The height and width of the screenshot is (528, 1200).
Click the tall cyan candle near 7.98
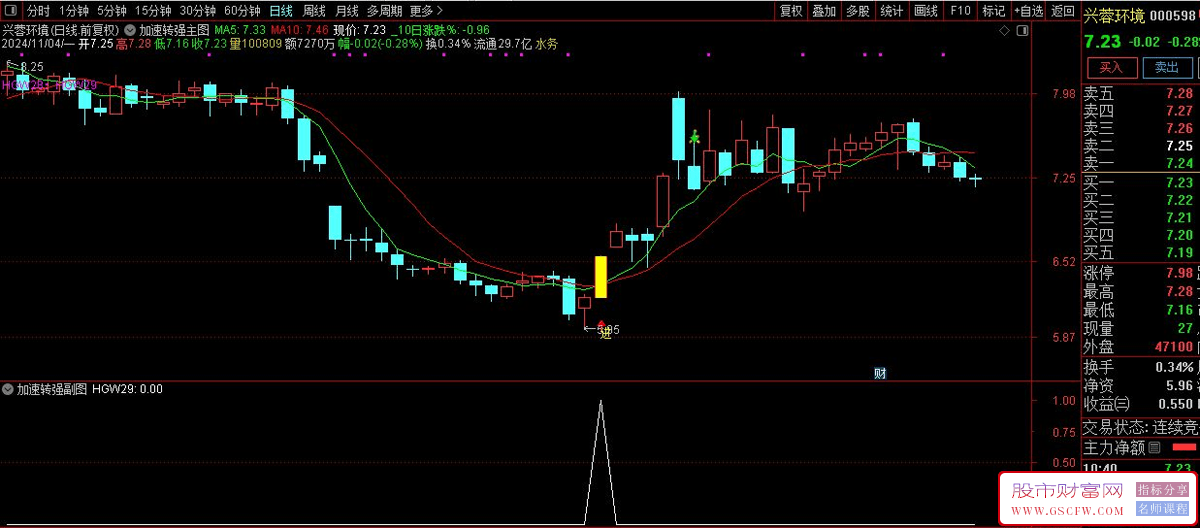[x=679, y=128]
